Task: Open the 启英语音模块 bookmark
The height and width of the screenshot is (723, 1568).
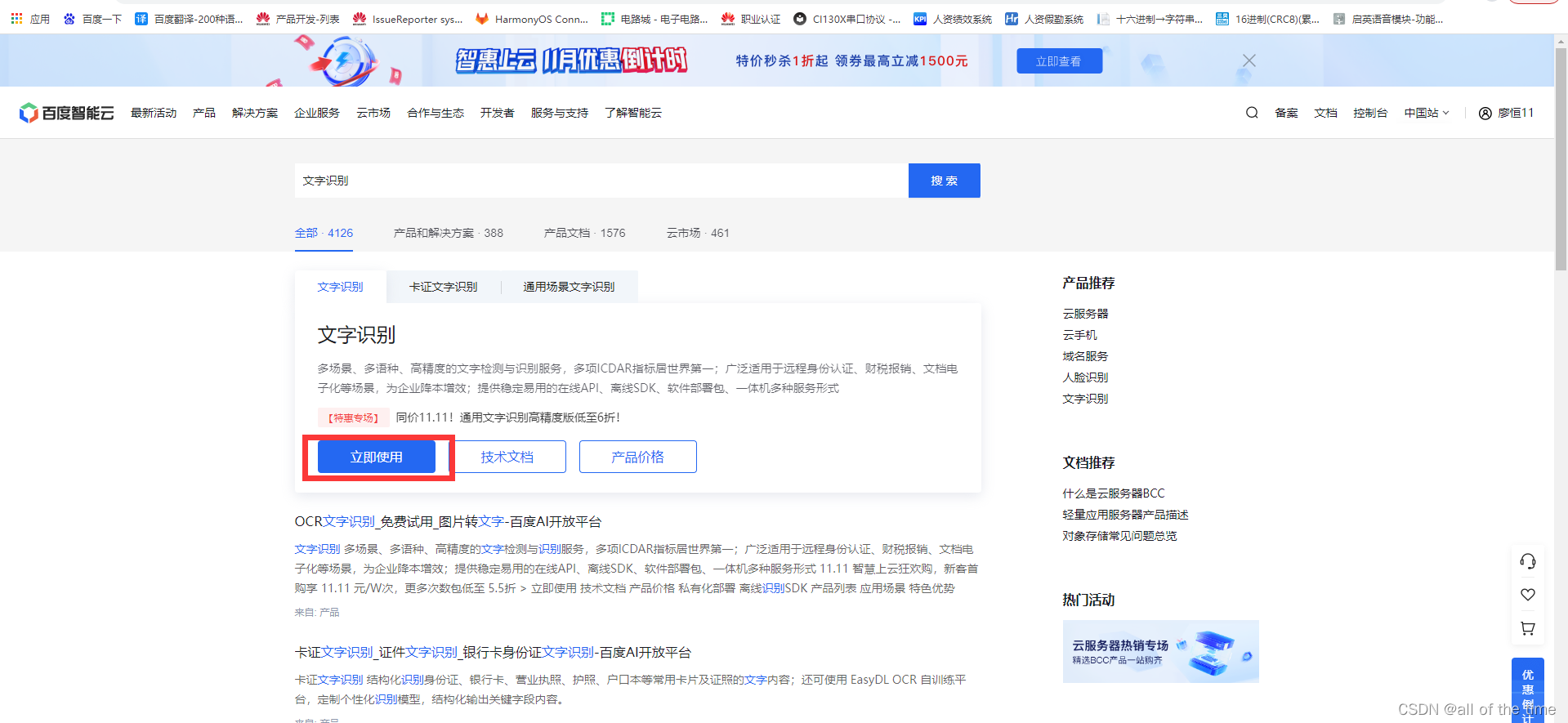Action: tap(1387, 19)
